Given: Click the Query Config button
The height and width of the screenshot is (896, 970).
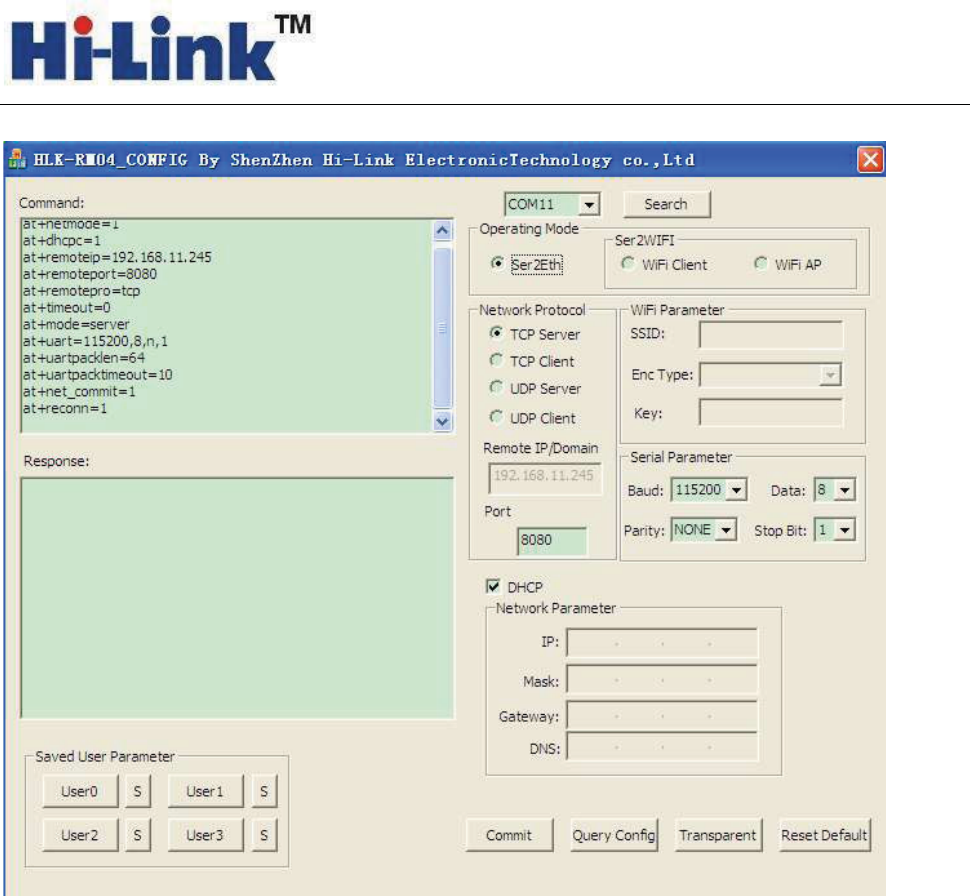Looking at the screenshot, I should click(613, 835).
